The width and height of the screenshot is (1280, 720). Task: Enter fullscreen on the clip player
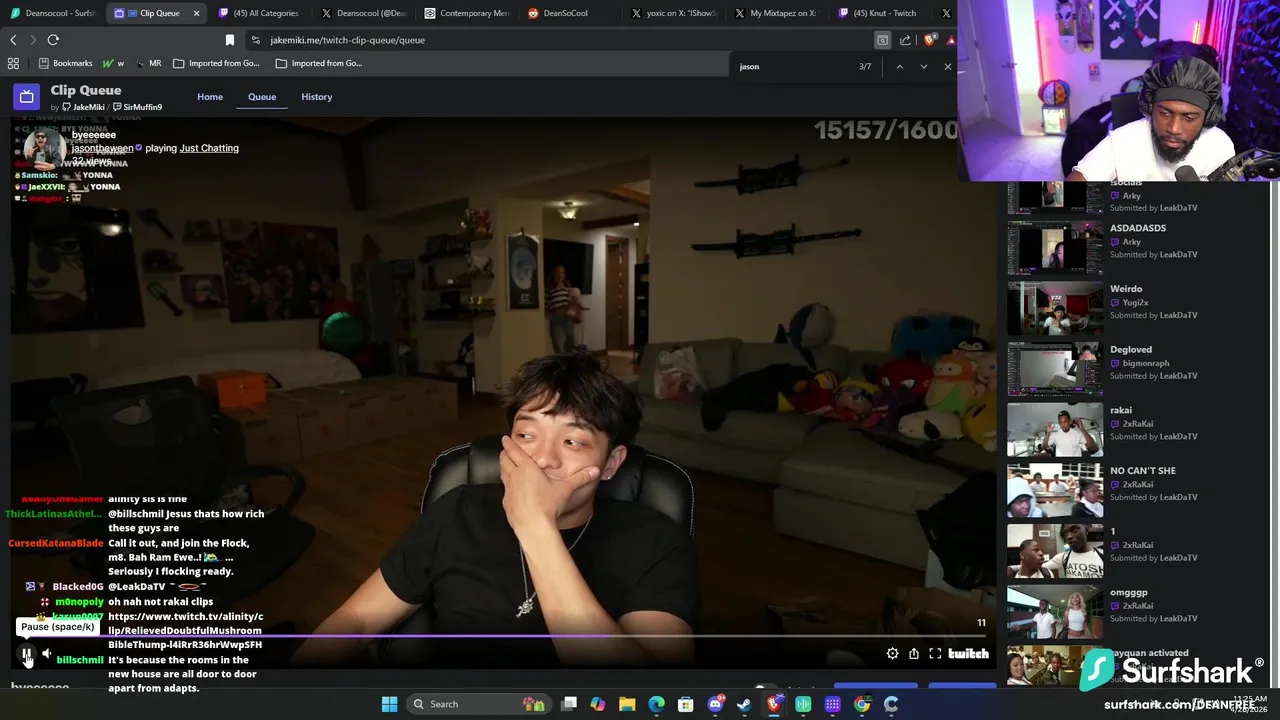coord(935,654)
